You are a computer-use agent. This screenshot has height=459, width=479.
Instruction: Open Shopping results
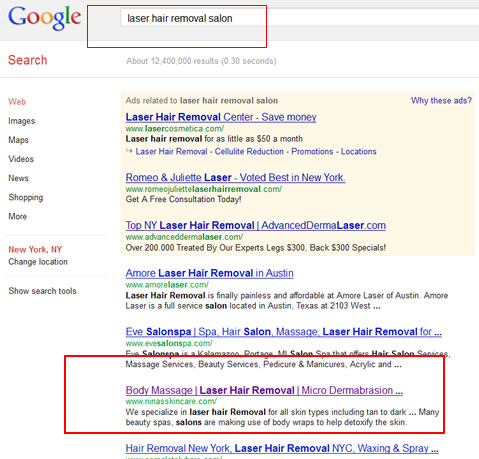pos(26,197)
